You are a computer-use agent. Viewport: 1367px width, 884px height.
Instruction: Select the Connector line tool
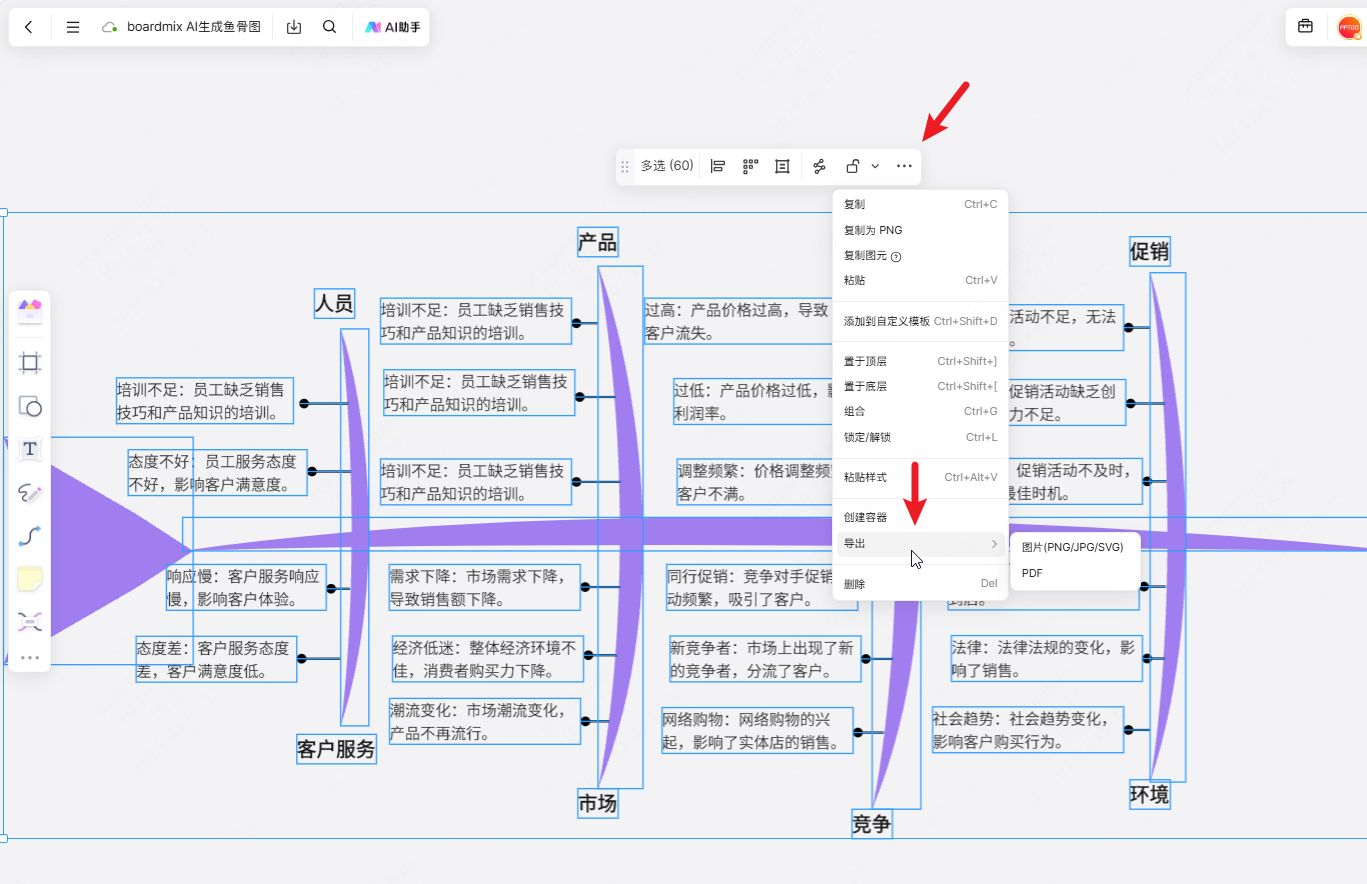pyautogui.click(x=30, y=536)
